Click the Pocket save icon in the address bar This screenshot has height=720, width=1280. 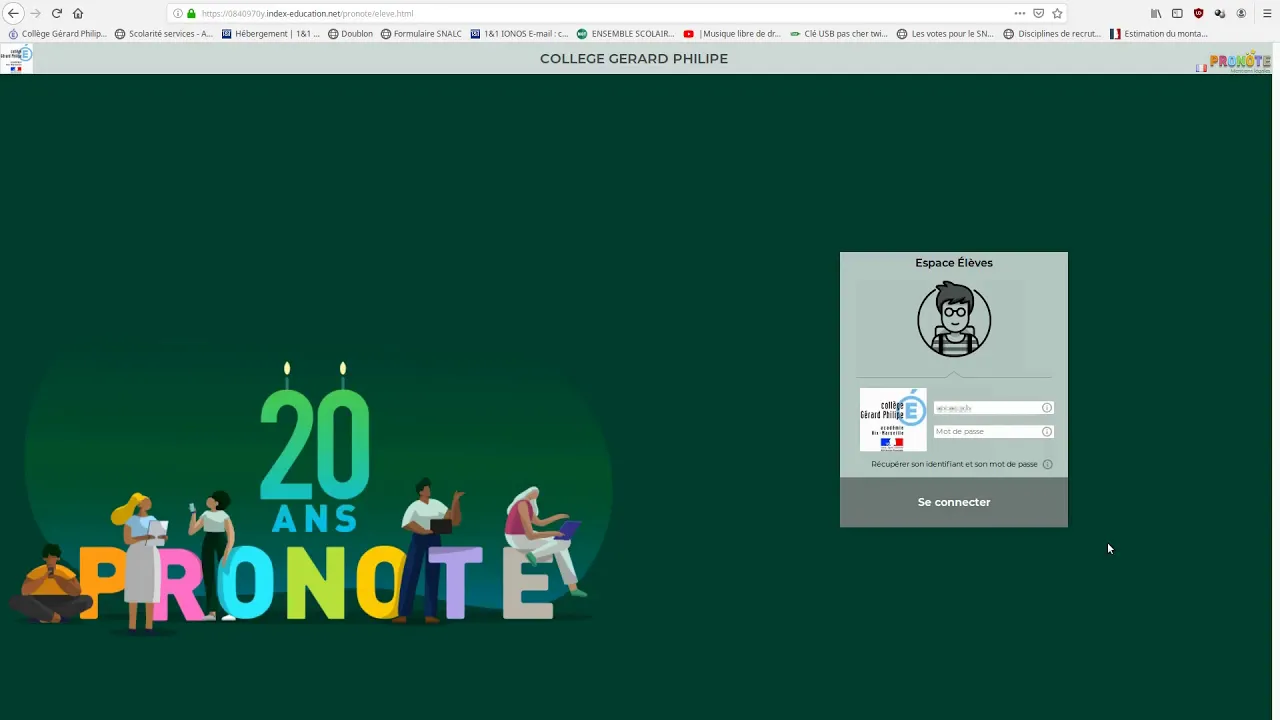(1039, 13)
